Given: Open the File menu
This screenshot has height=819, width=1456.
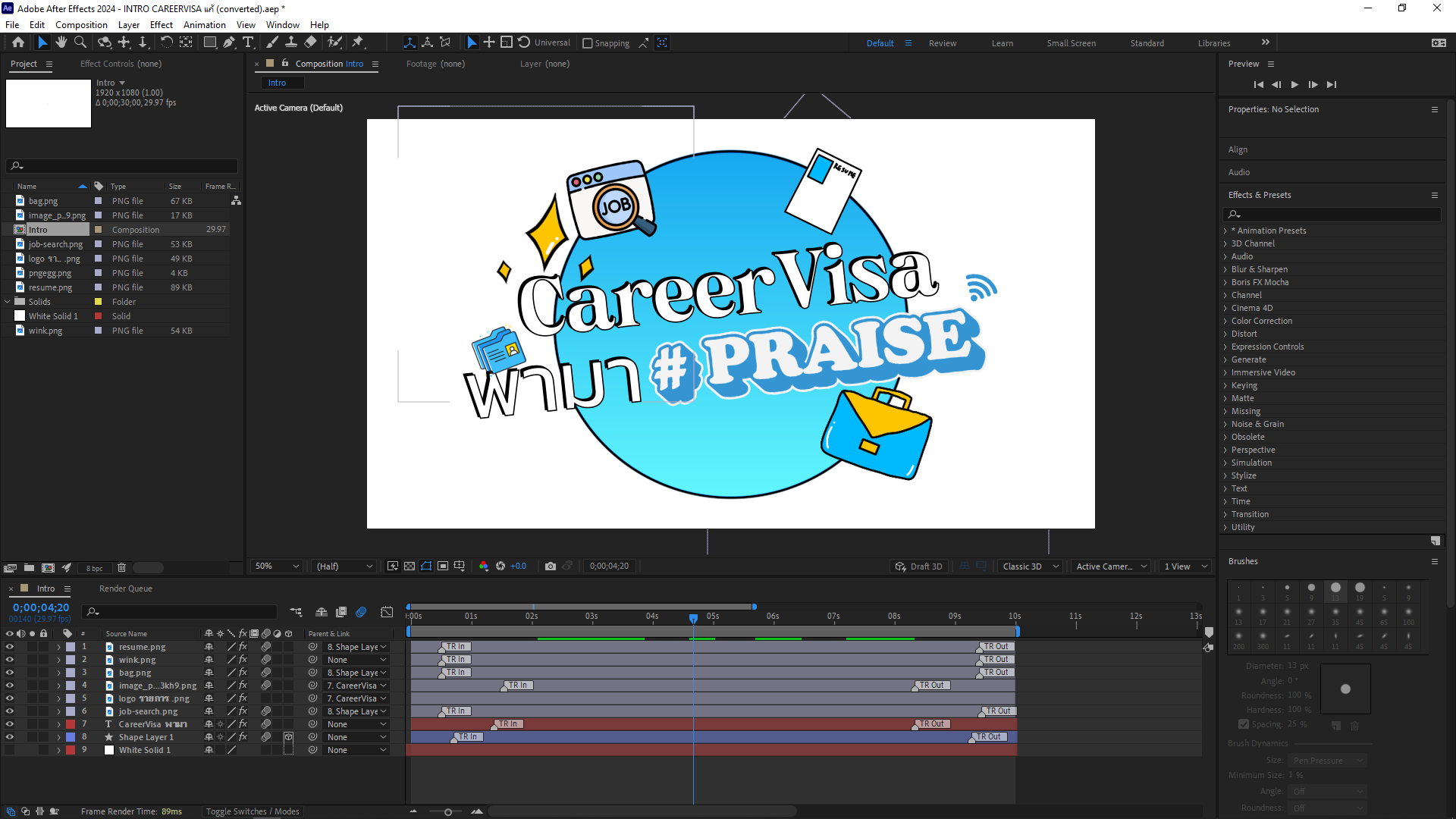Looking at the screenshot, I should (x=12, y=25).
